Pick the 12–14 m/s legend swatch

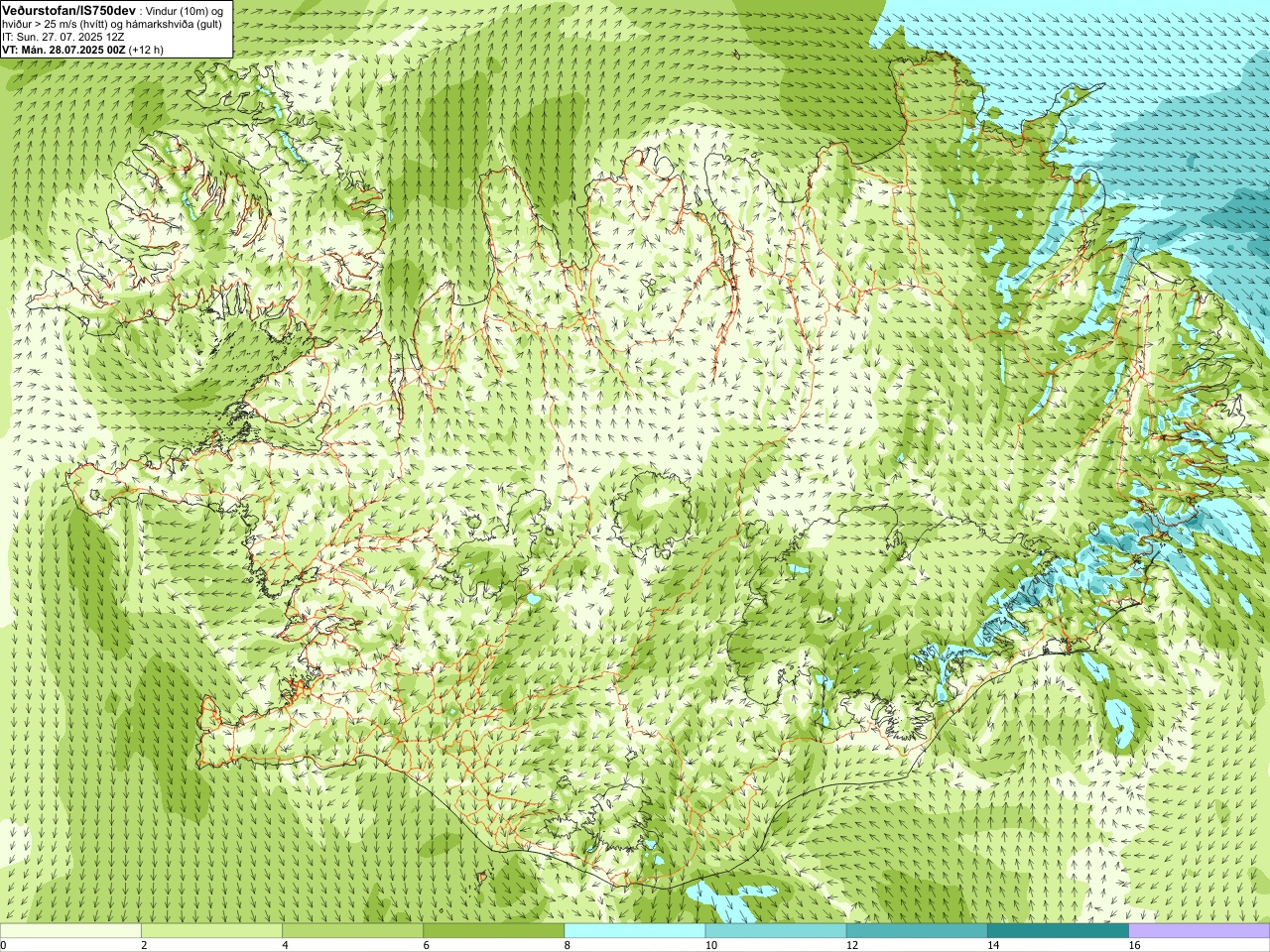tap(917, 931)
